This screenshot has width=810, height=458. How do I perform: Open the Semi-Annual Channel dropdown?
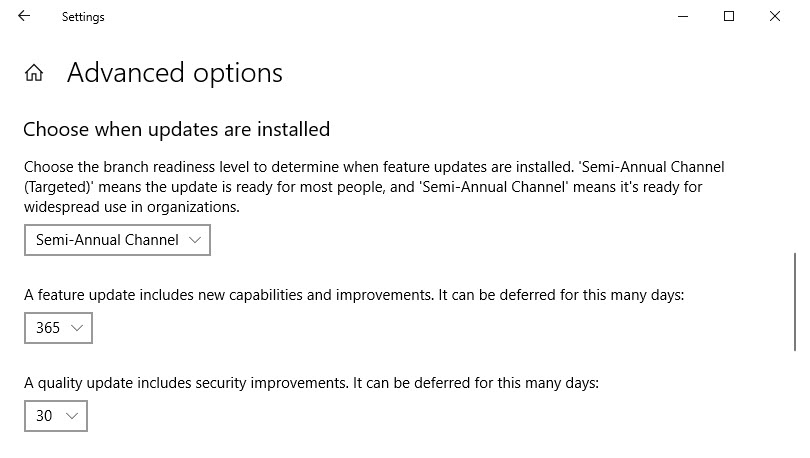(117, 240)
